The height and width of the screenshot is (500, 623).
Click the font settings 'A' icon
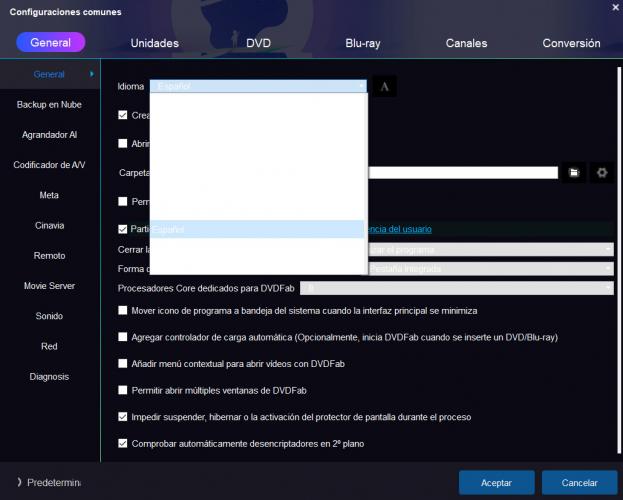pyautogui.click(x=384, y=86)
